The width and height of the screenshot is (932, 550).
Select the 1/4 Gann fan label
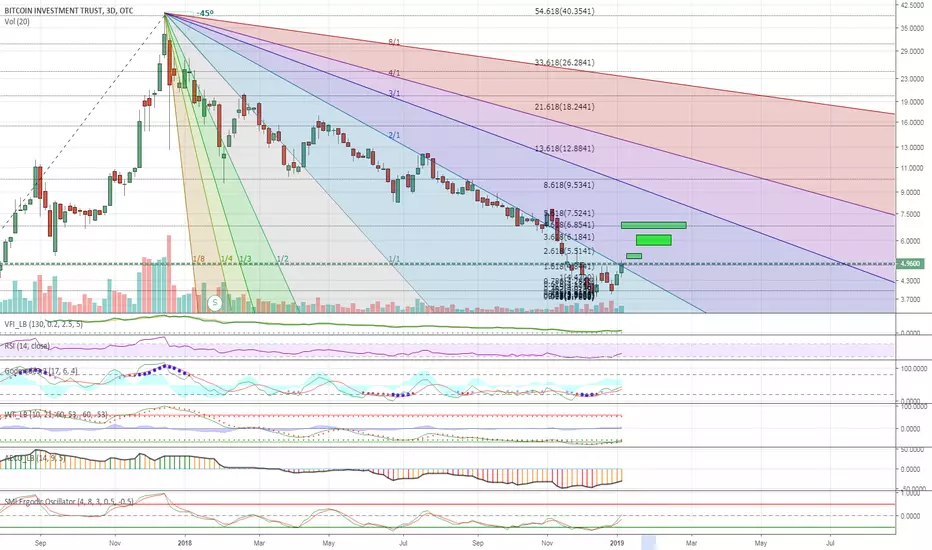226,259
